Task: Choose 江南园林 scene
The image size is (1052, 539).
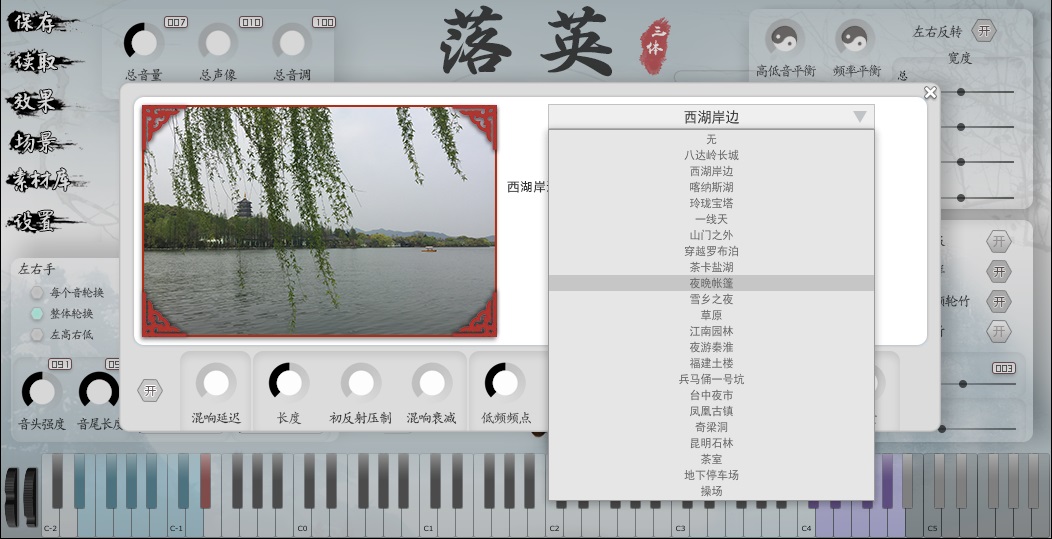Action: pos(711,331)
